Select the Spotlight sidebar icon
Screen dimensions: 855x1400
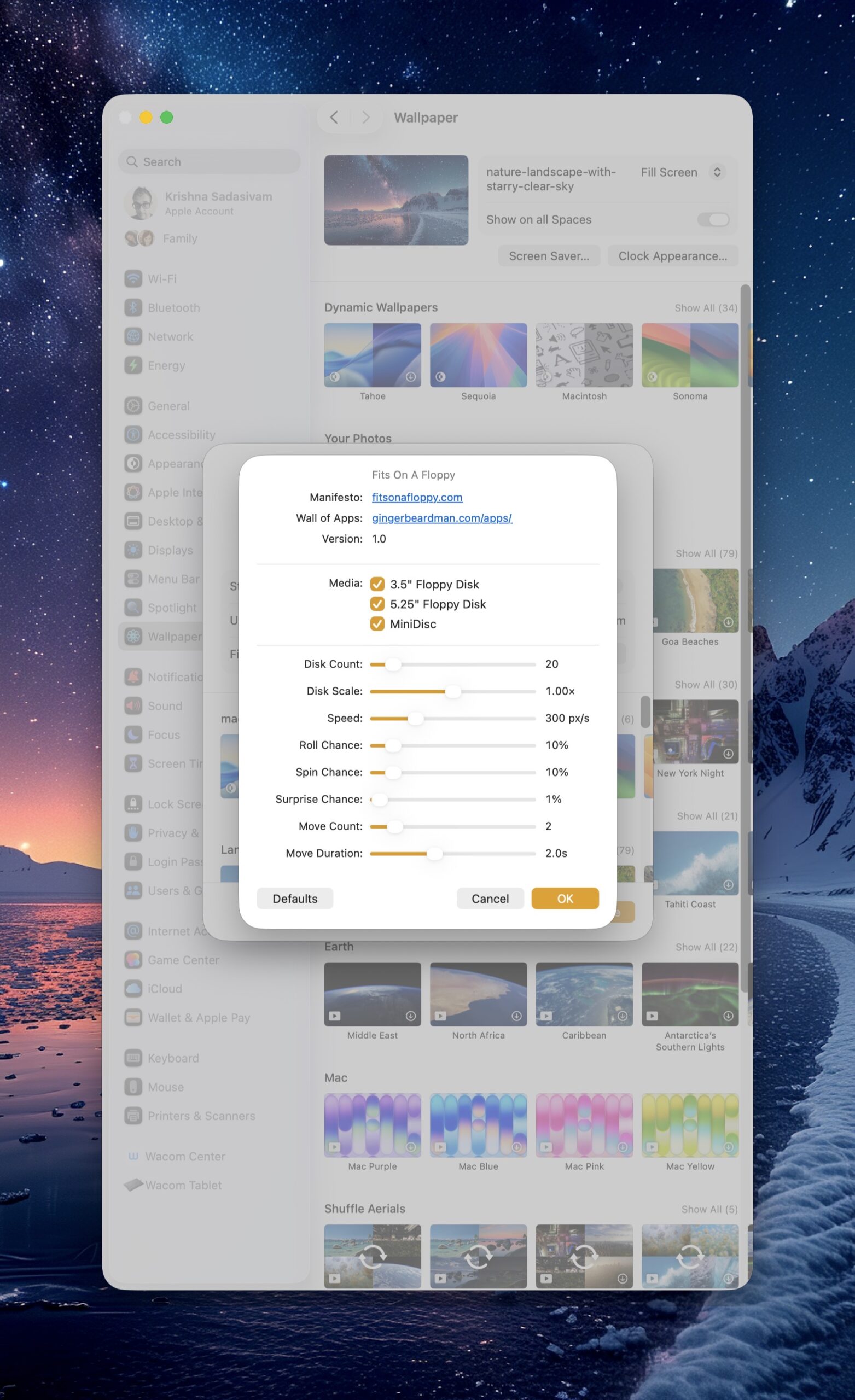[x=133, y=608]
